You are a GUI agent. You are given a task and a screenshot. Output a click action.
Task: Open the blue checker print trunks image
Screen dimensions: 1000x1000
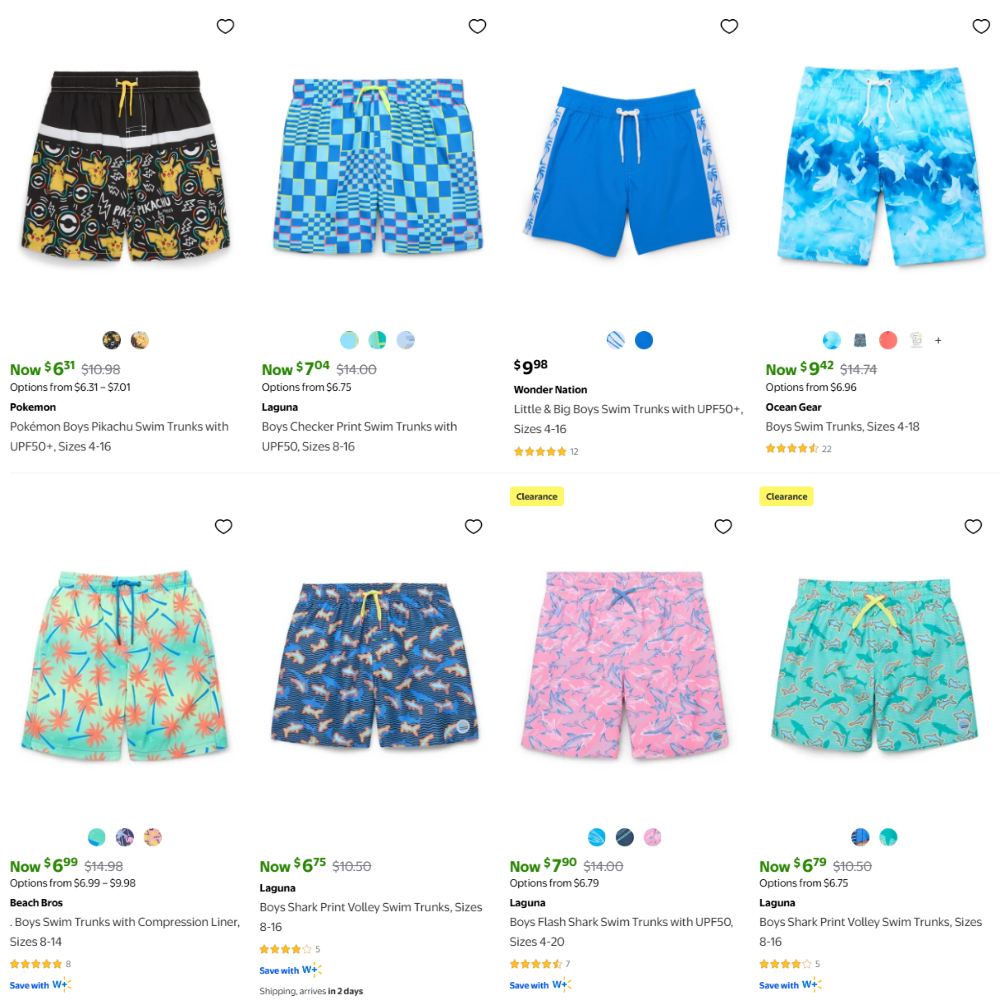378,166
